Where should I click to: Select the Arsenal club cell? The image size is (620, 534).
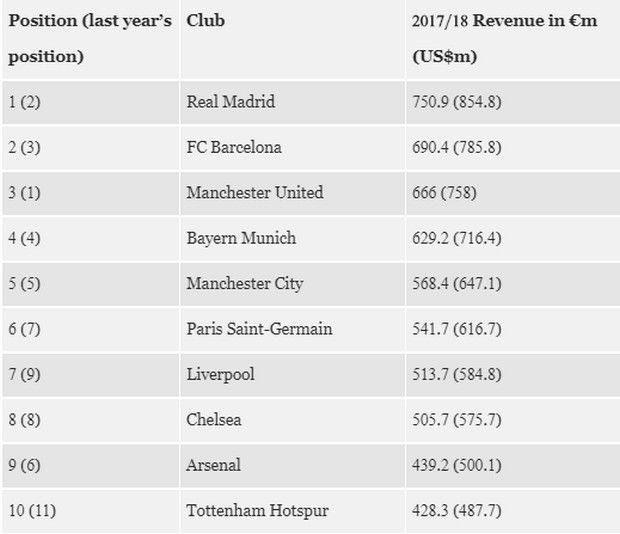tap(212, 465)
